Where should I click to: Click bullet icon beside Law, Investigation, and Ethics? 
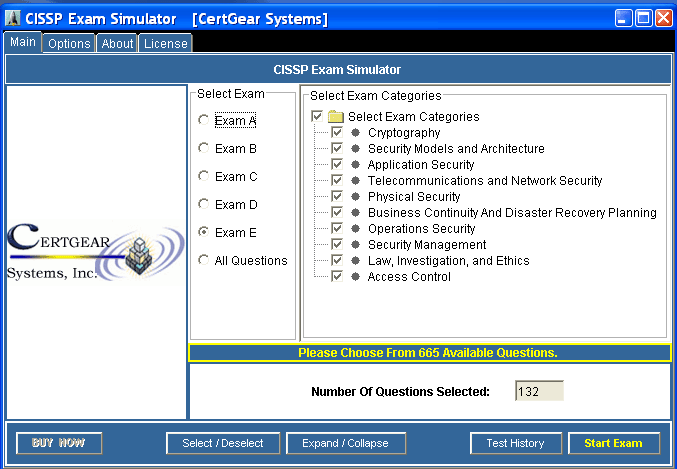[x=355, y=260]
